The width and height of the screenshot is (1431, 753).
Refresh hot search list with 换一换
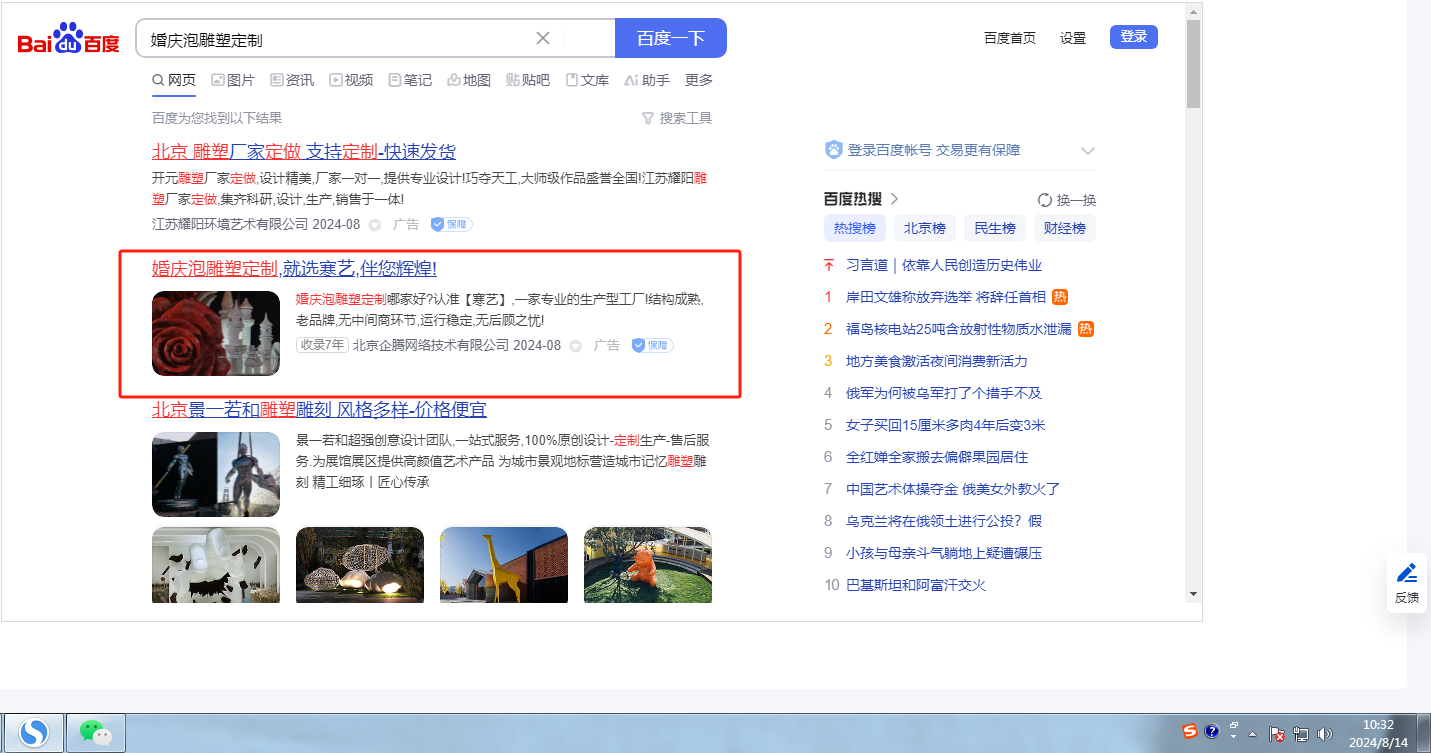(1067, 199)
